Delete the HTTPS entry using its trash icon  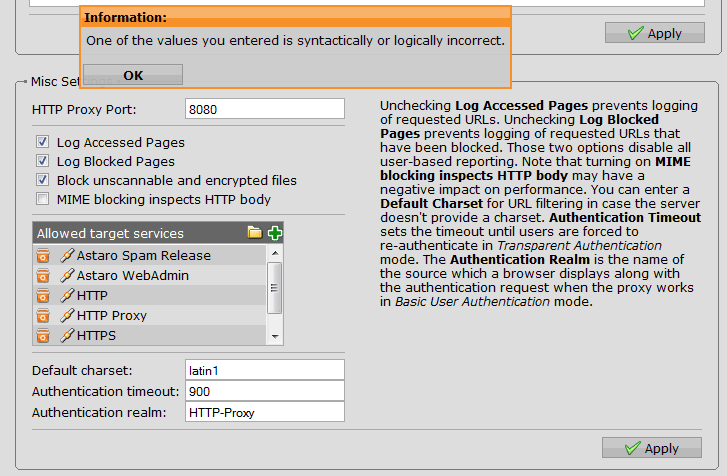click(x=43, y=335)
